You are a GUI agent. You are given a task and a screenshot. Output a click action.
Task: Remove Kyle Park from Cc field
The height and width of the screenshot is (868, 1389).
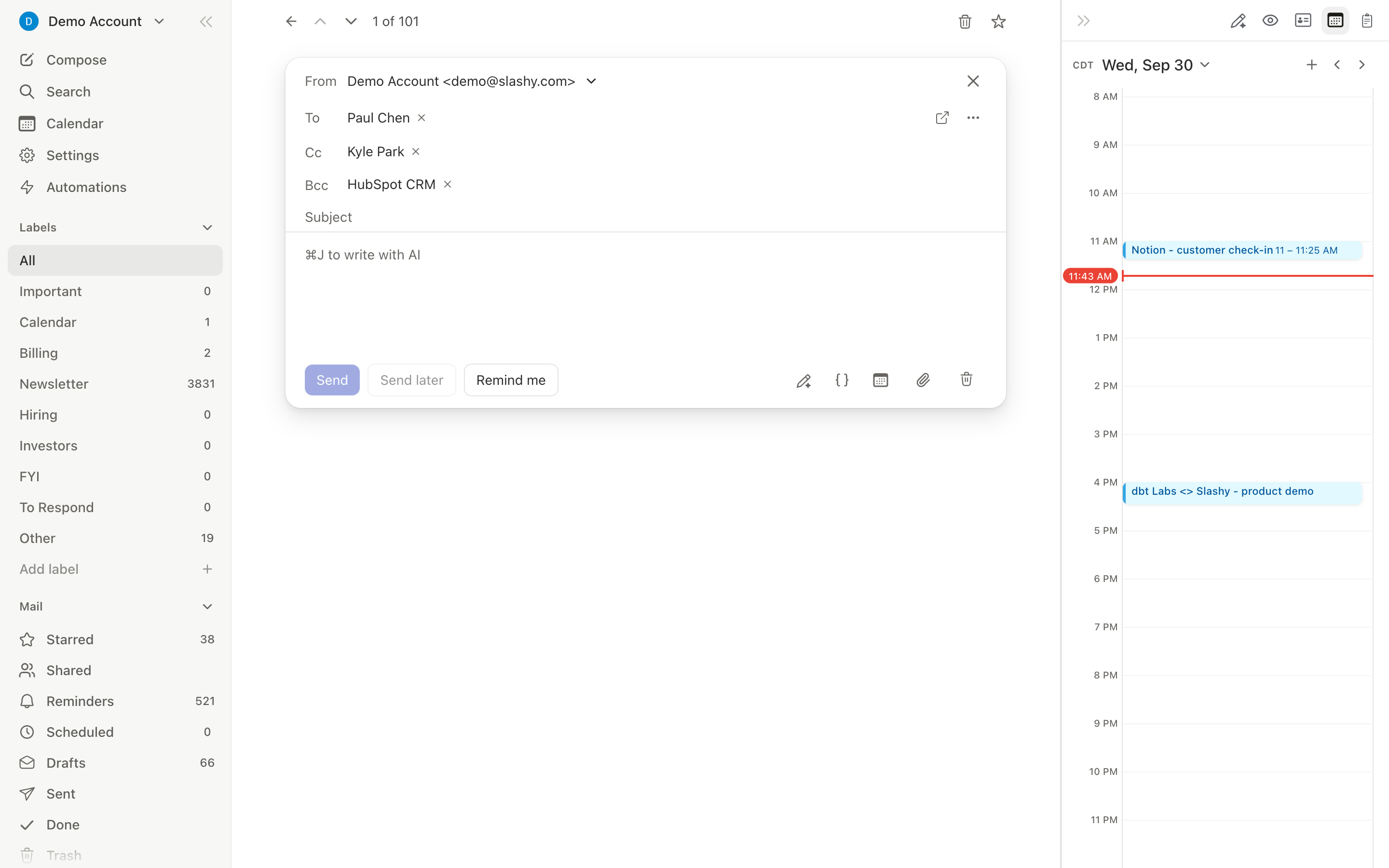(x=416, y=151)
